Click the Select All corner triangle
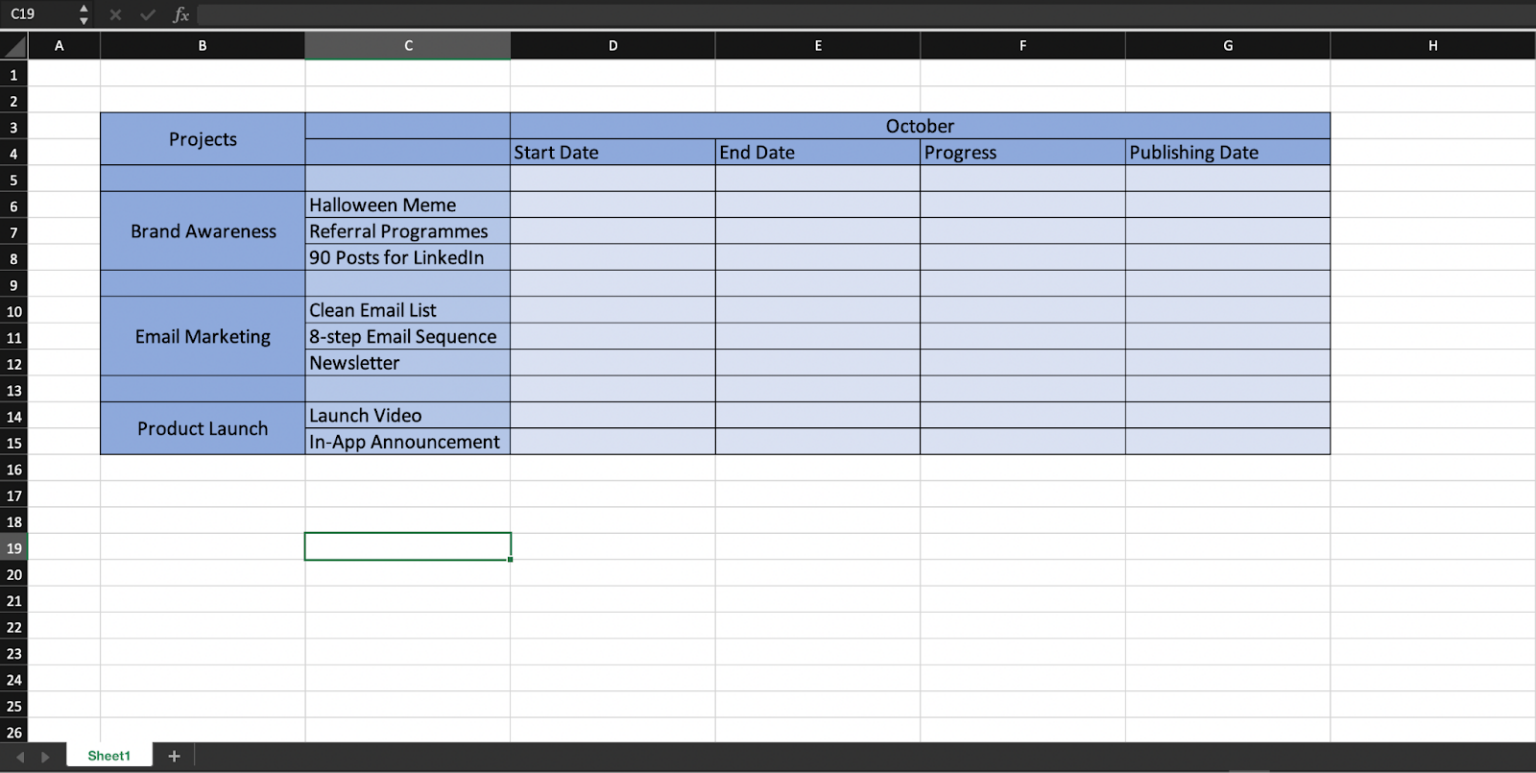This screenshot has width=1536, height=773. [13, 46]
